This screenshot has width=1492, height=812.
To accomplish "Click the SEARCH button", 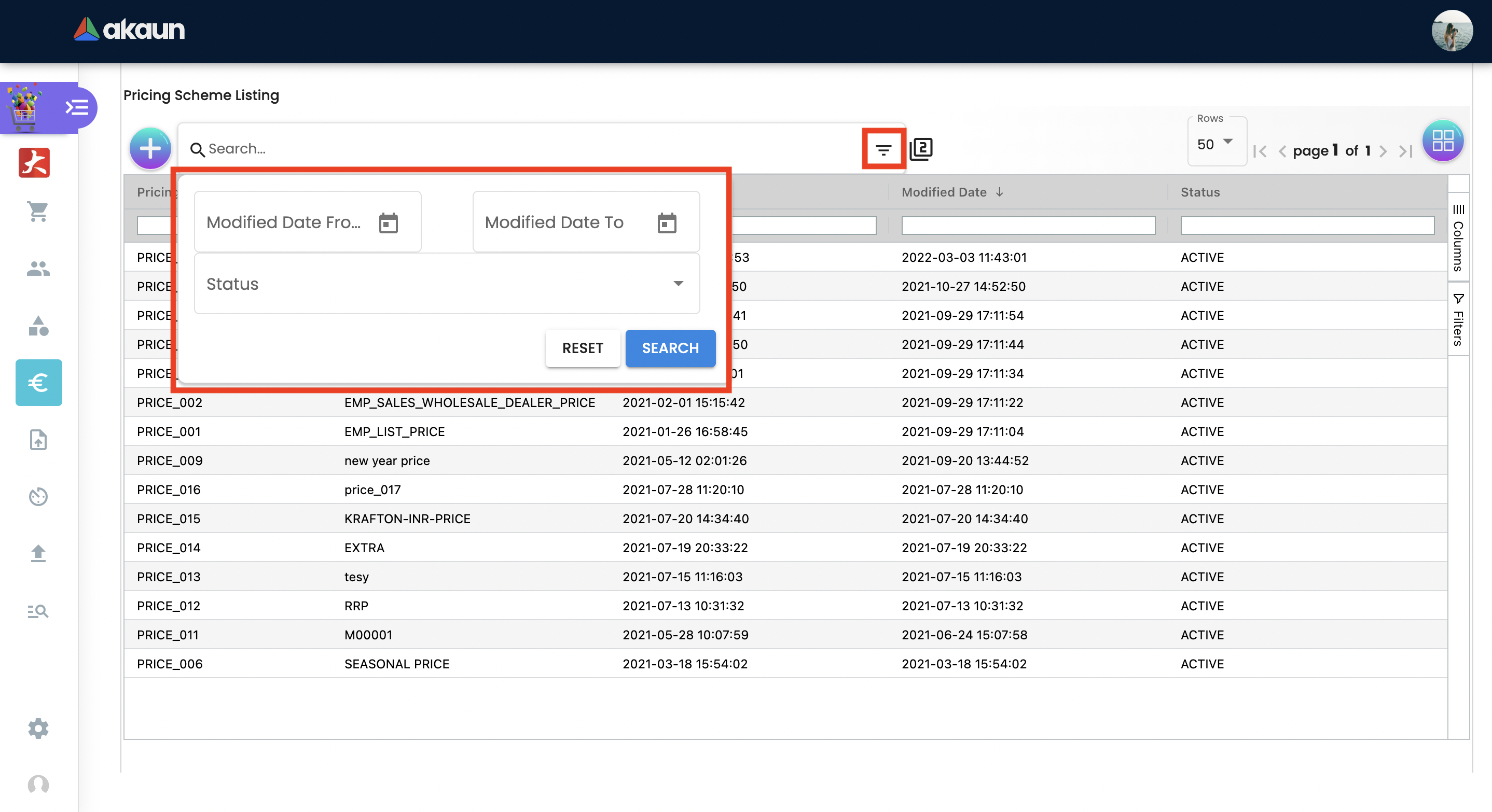I will [x=670, y=348].
